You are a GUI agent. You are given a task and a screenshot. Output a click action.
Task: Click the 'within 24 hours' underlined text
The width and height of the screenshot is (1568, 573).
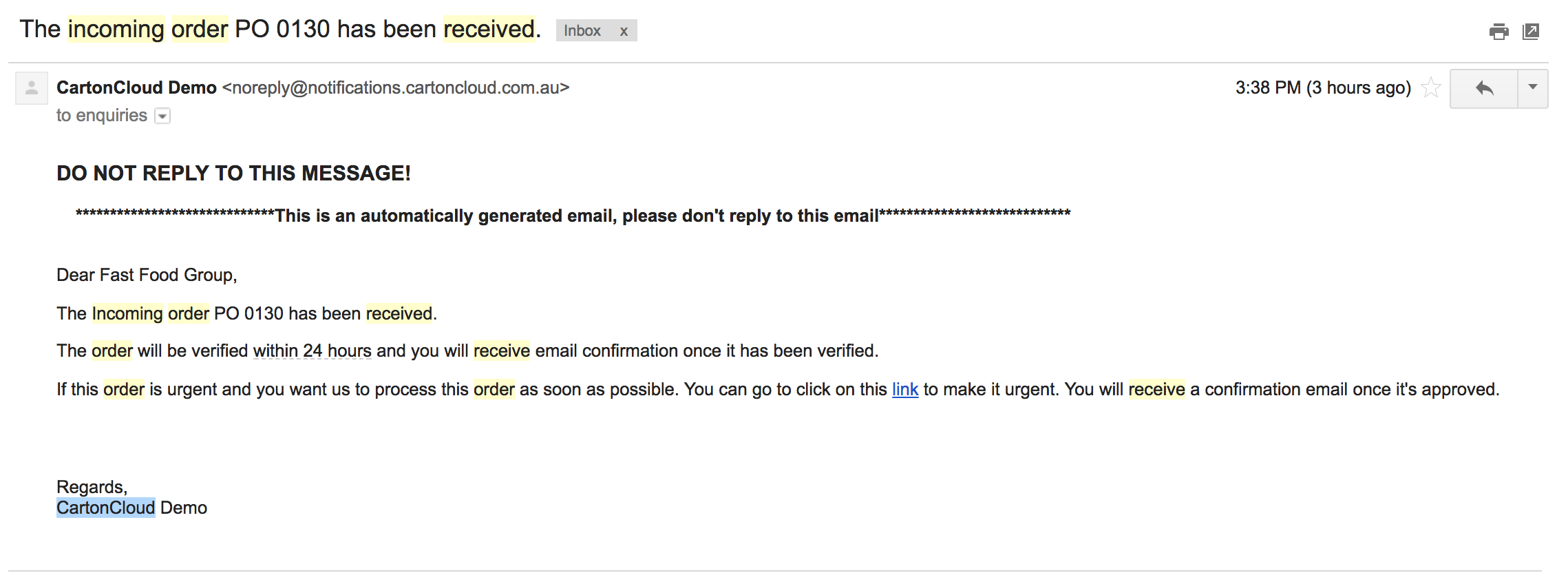click(x=312, y=351)
